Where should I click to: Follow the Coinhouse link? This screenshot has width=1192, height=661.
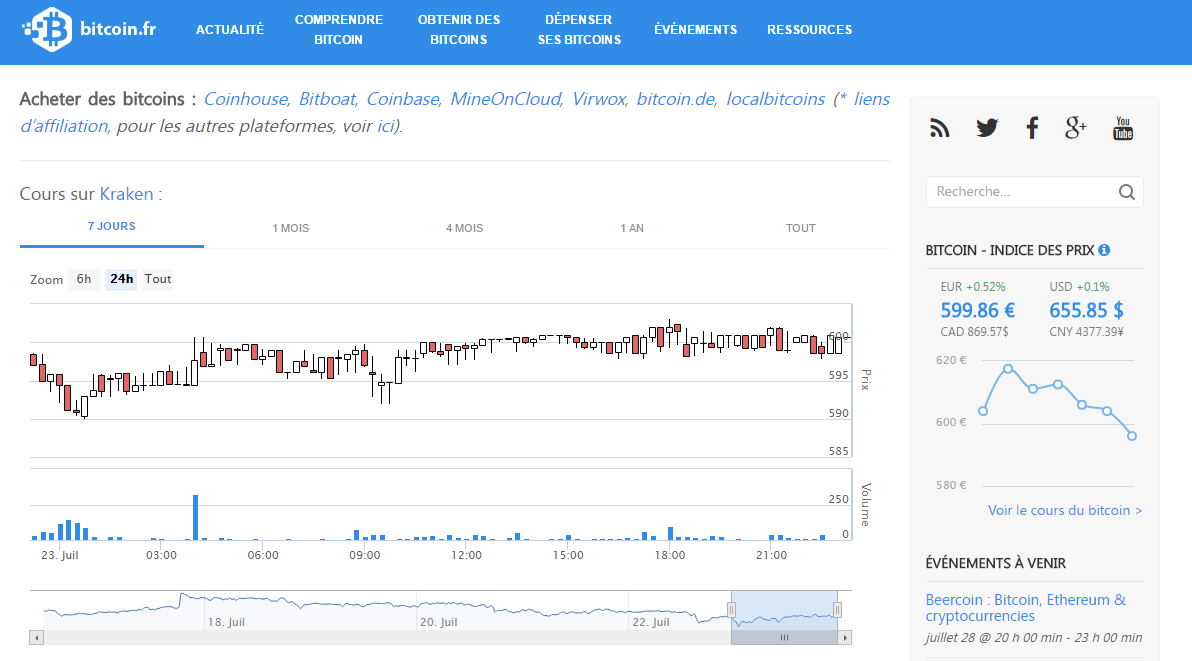coord(246,100)
